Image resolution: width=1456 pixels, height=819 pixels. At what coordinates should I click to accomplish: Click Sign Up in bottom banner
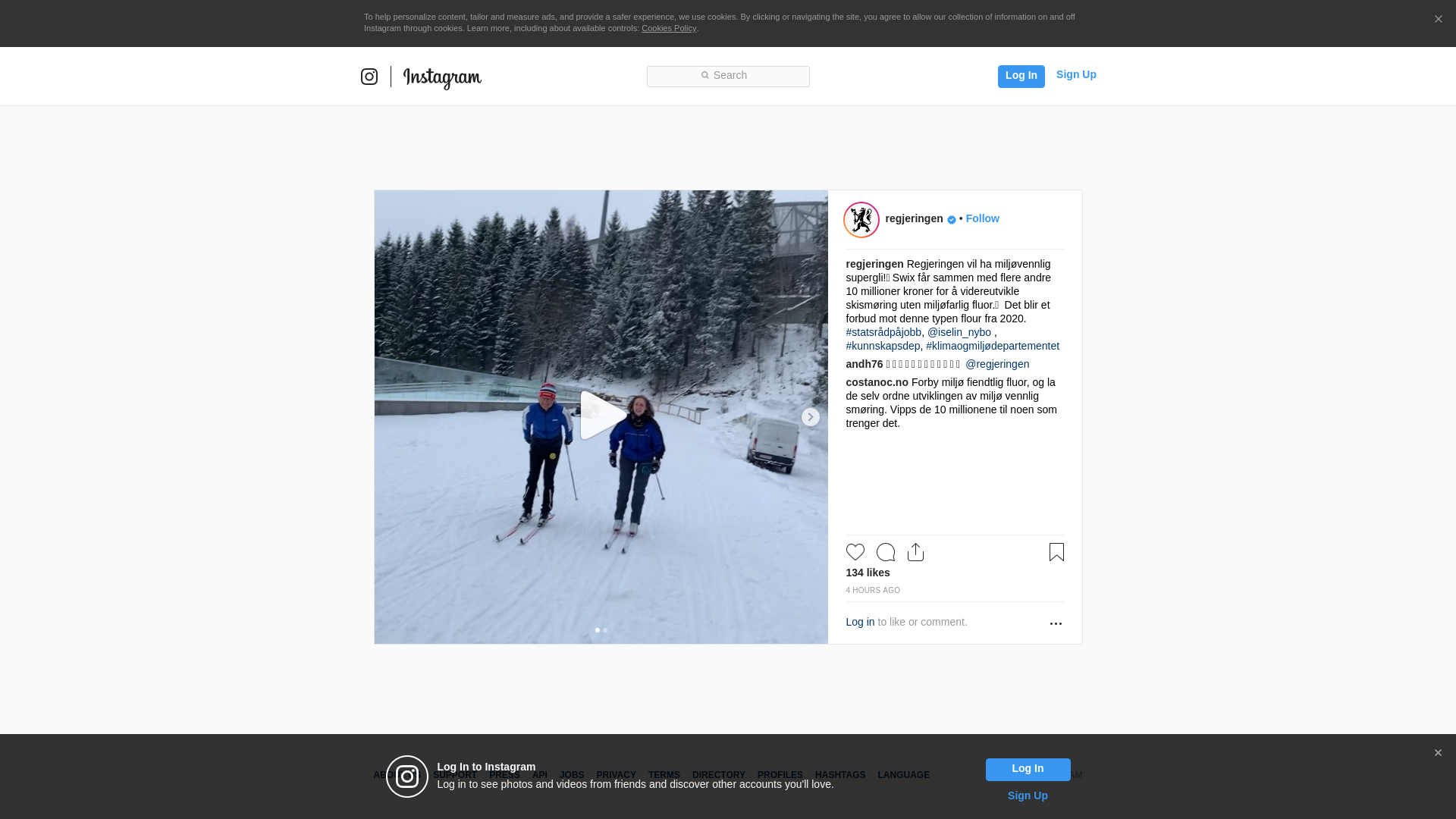point(1028,795)
